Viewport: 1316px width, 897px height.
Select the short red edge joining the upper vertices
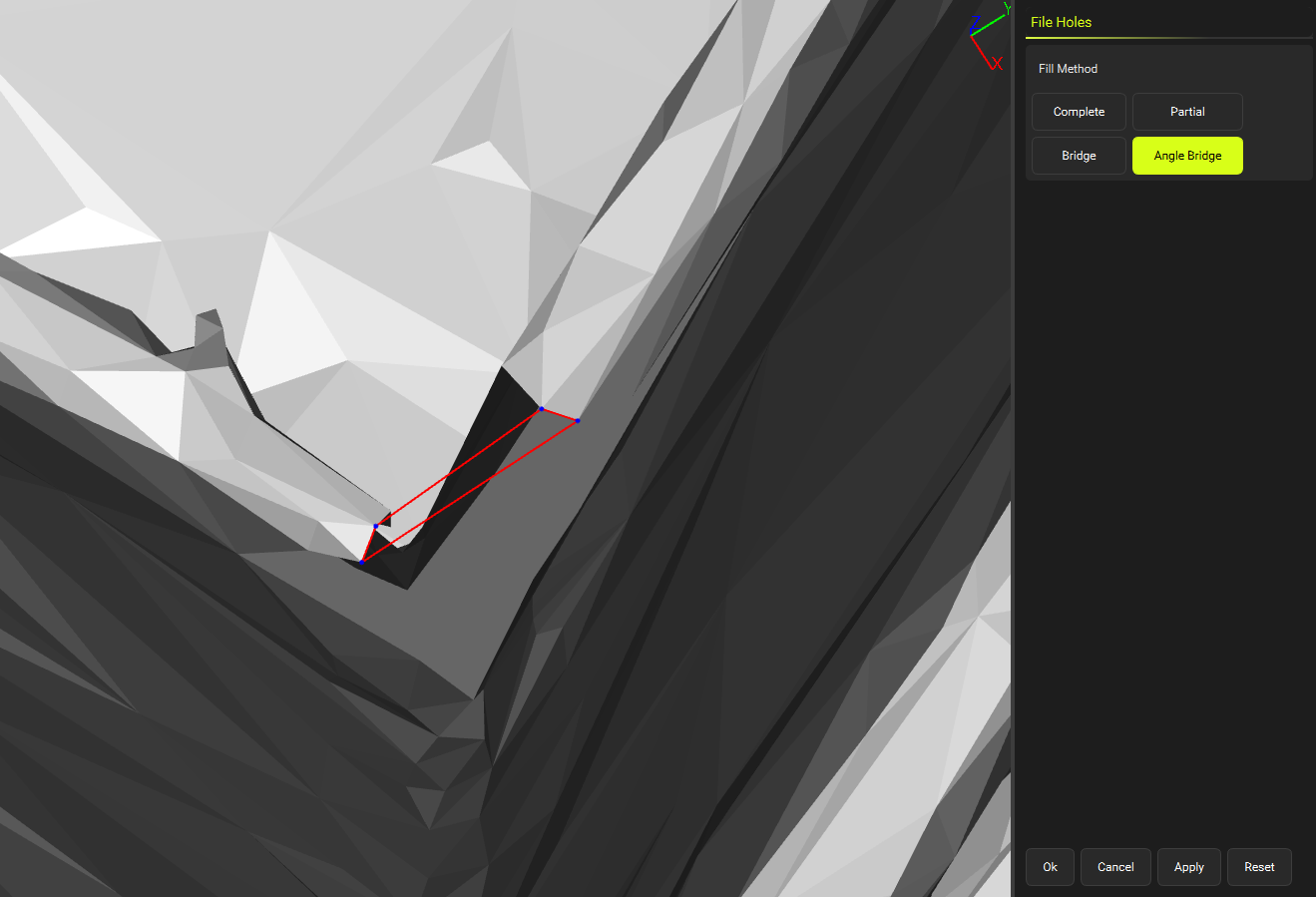point(560,414)
